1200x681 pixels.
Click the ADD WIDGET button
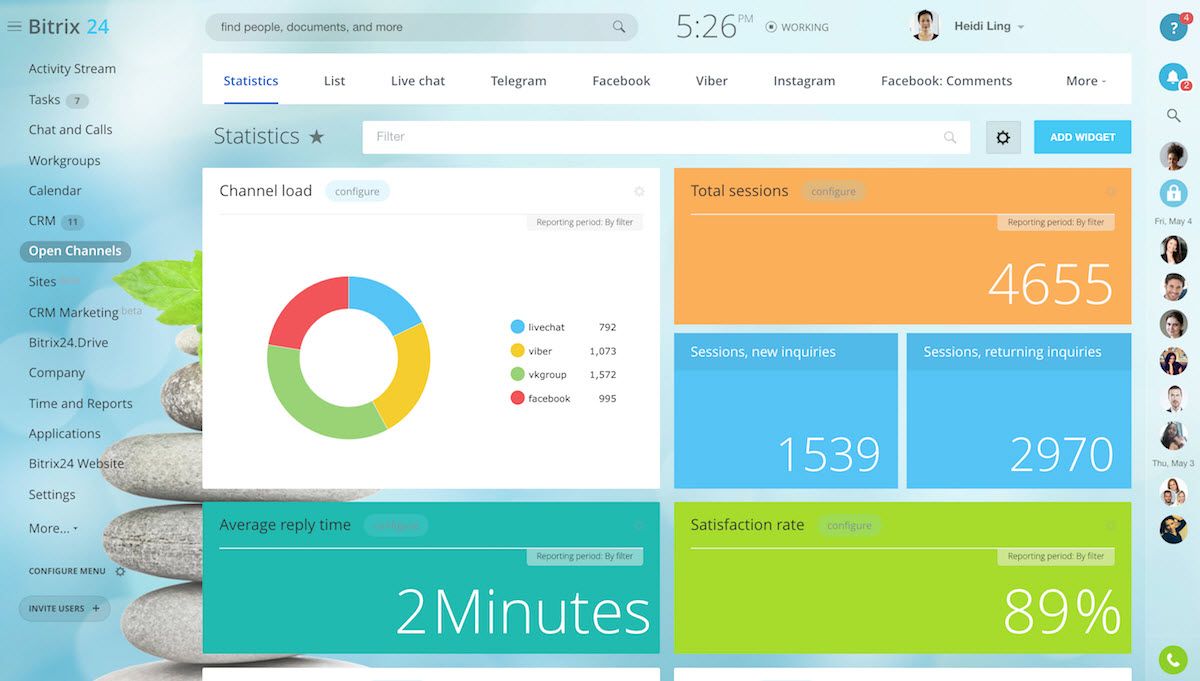pyautogui.click(x=1082, y=137)
